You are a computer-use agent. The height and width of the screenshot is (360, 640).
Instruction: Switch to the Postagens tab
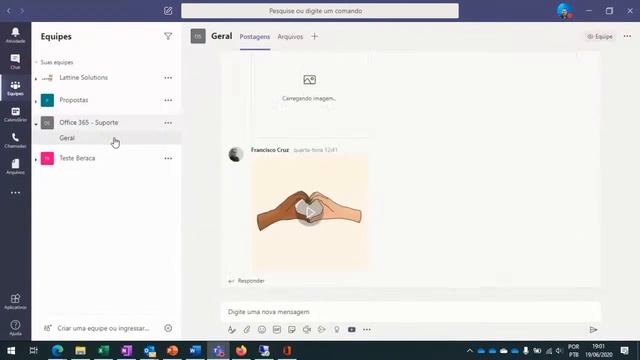pyautogui.click(x=255, y=36)
